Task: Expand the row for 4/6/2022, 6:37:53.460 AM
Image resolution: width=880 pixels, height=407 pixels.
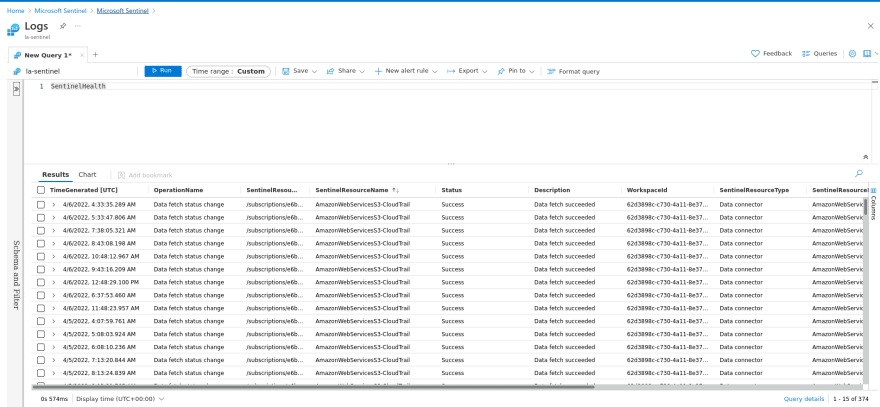Action: [54, 295]
